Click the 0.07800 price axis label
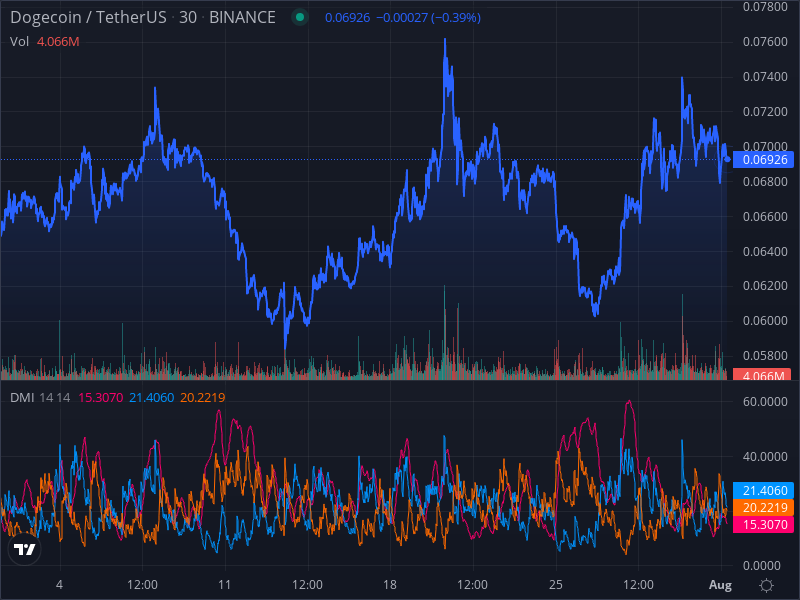 [765, 7]
